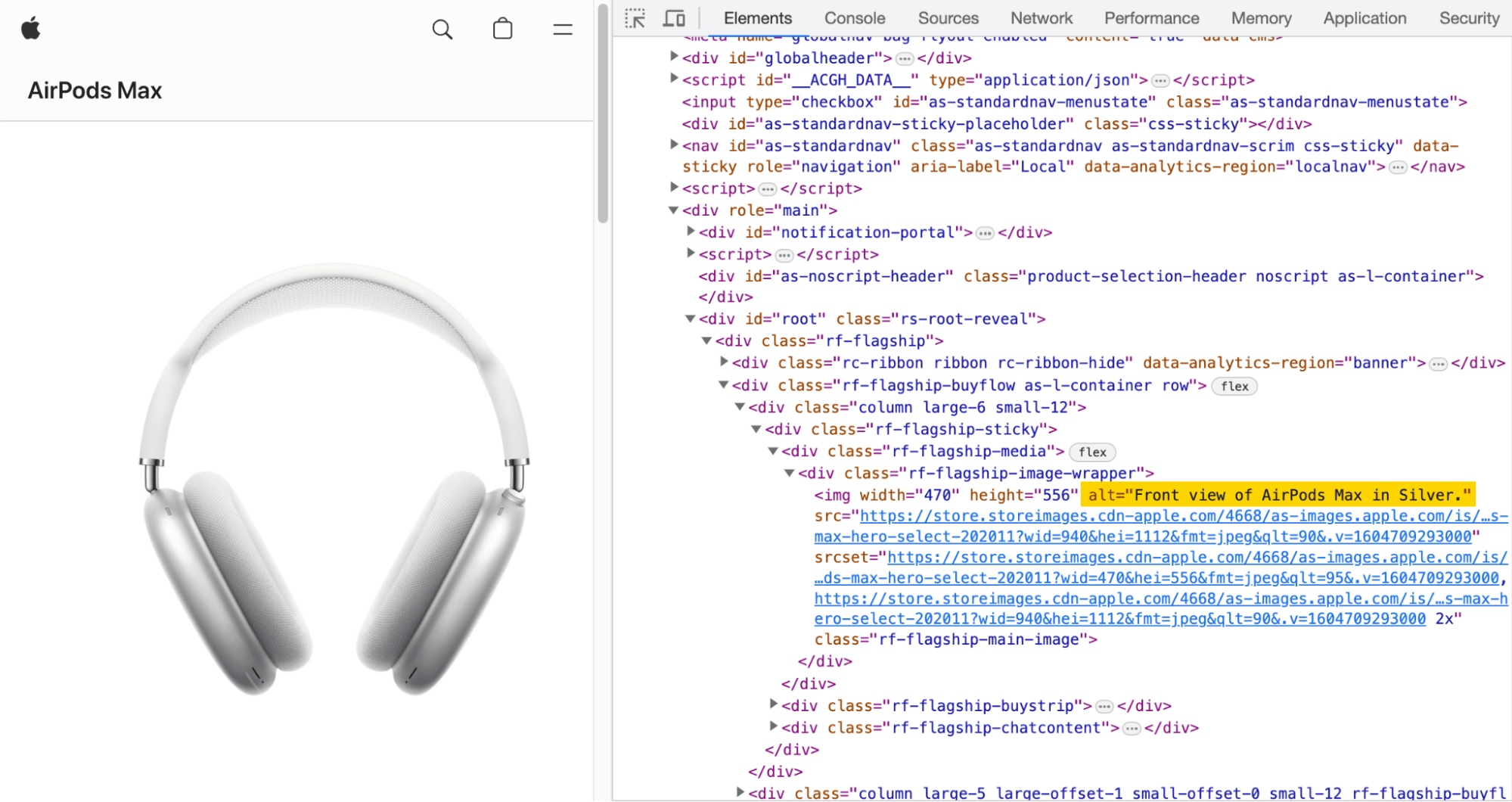Collapse the rf-flagship div
Screen dimensions: 1512x802
[x=706, y=340]
